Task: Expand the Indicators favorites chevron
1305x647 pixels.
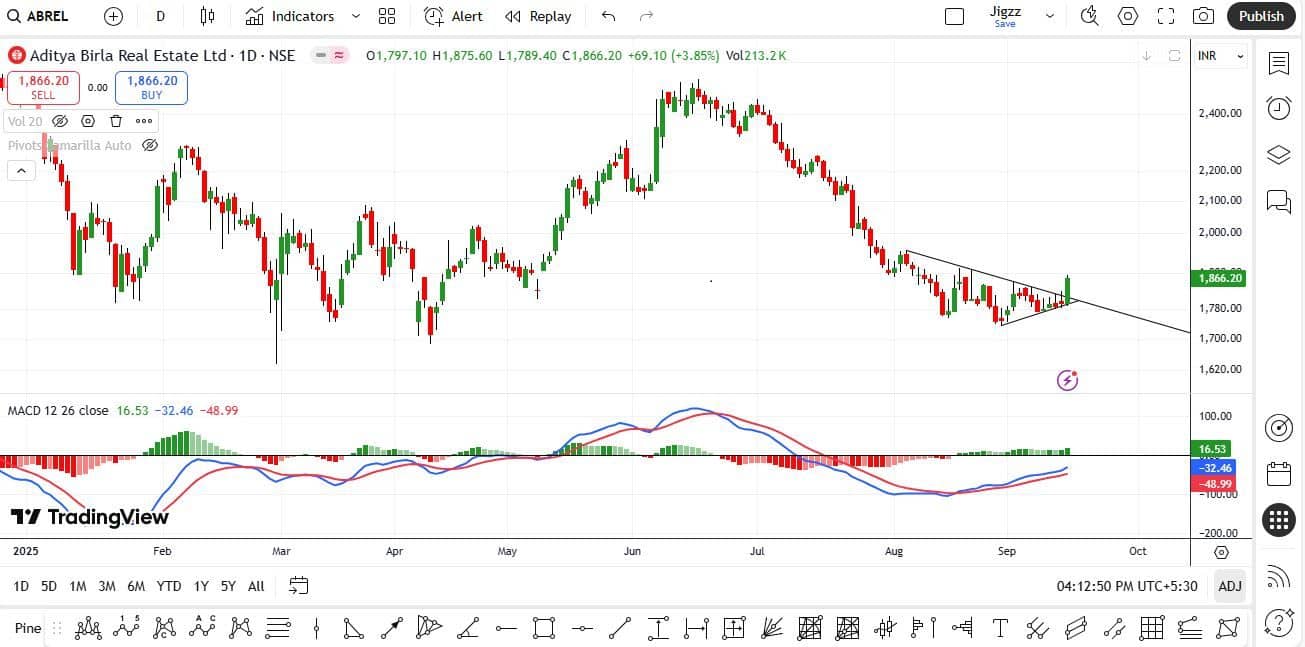Action: click(355, 16)
